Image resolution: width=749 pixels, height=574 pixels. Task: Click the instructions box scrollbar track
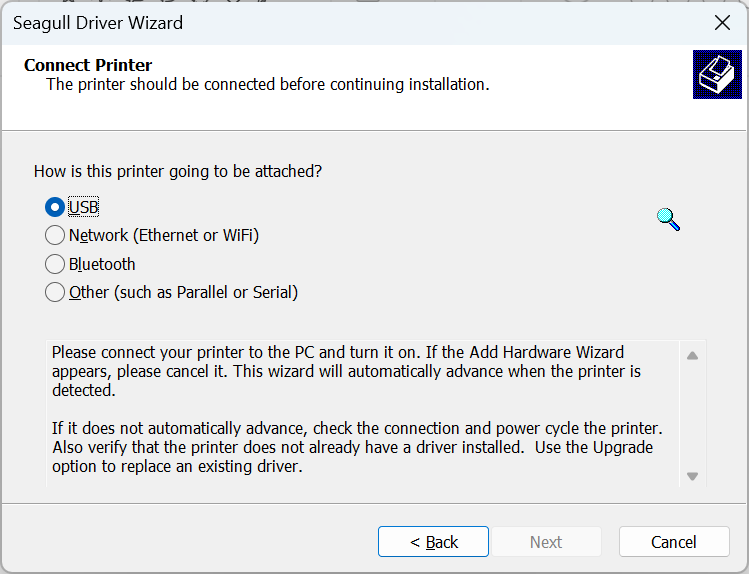point(692,415)
